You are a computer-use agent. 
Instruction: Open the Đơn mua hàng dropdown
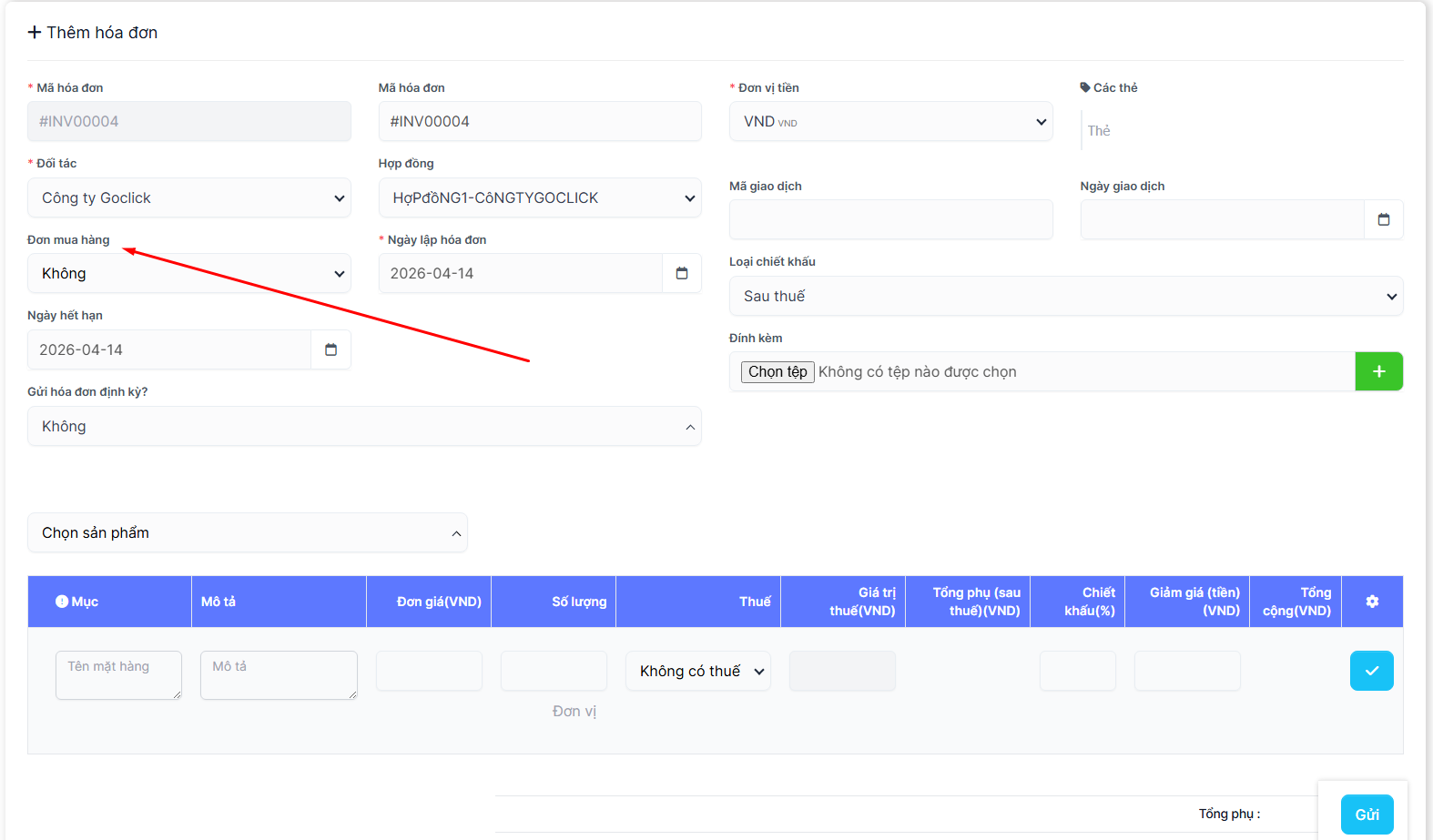tap(189, 273)
